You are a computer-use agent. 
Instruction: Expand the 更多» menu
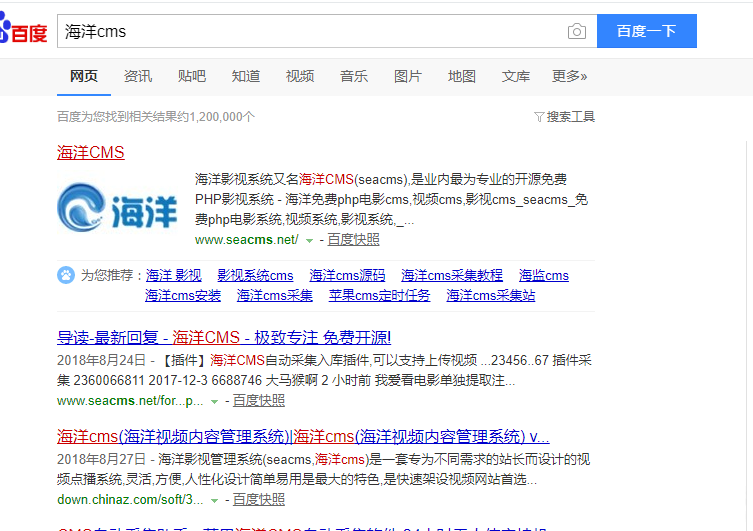(x=570, y=76)
